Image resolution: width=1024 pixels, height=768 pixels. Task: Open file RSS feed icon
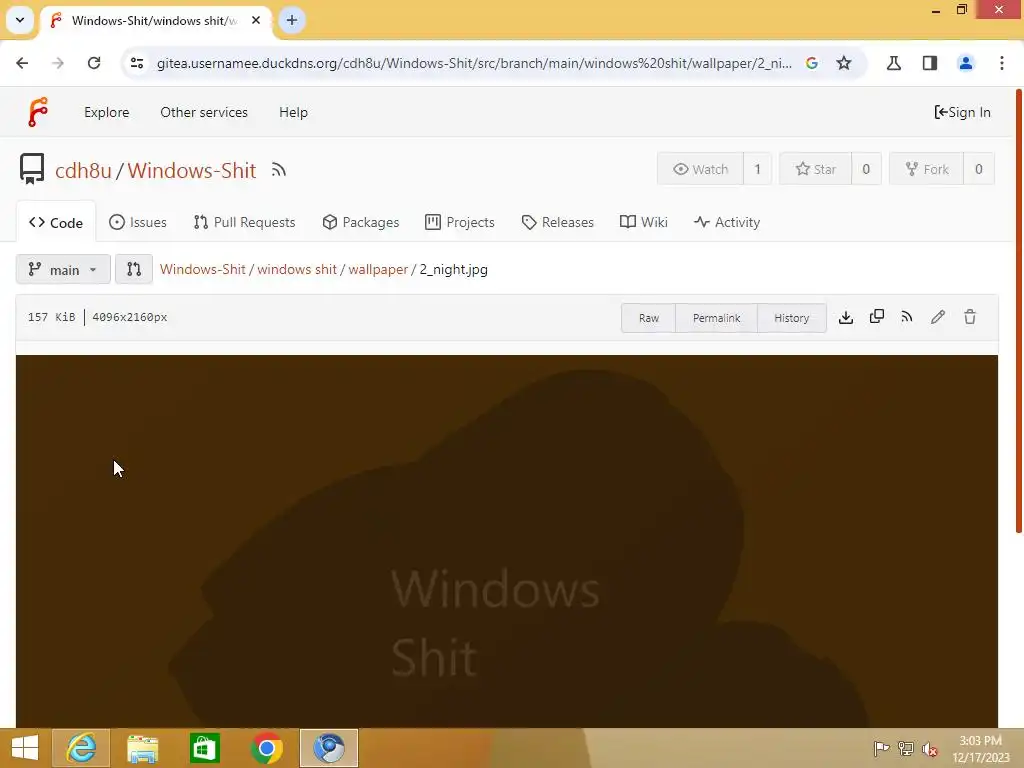pyautogui.click(x=906, y=317)
